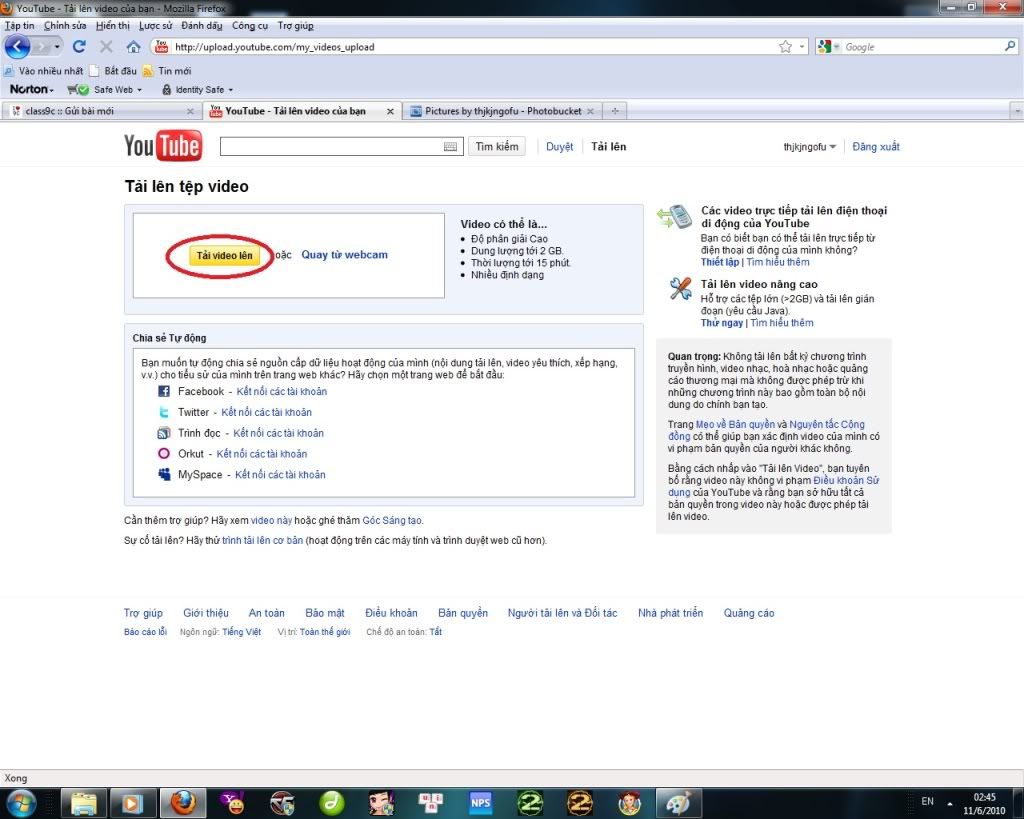Open the Công cụ menu
Image resolution: width=1024 pixels, height=819 pixels.
coord(249,25)
